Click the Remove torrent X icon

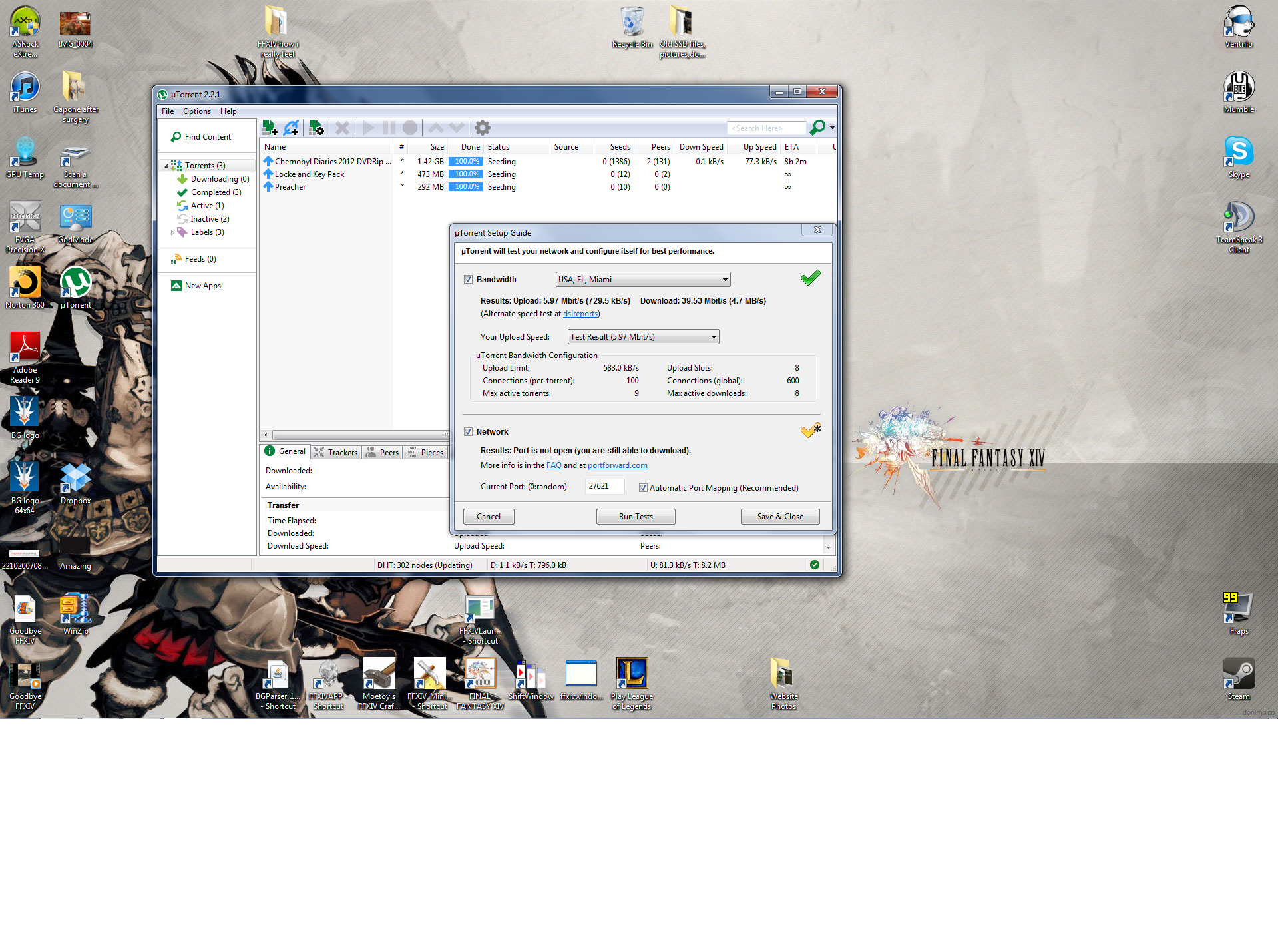click(x=342, y=128)
